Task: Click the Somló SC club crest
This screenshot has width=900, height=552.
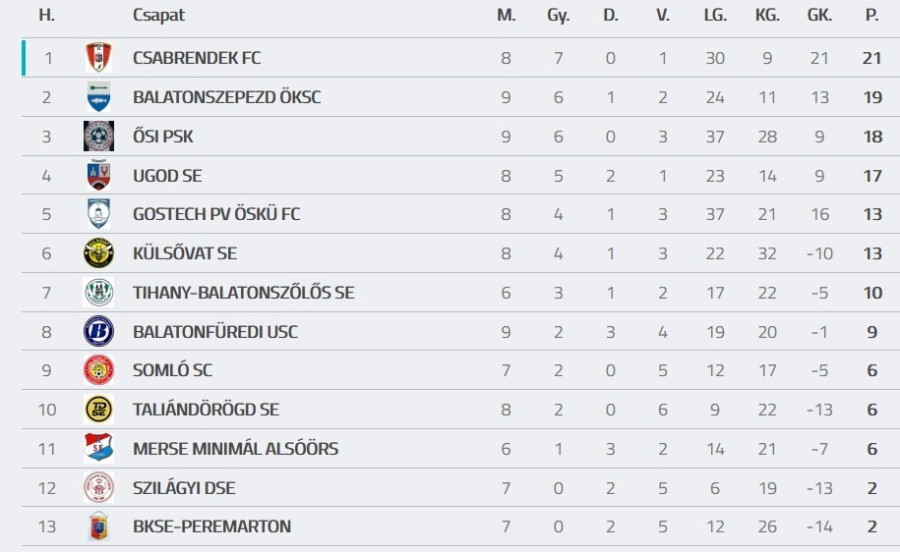Action: [x=98, y=370]
